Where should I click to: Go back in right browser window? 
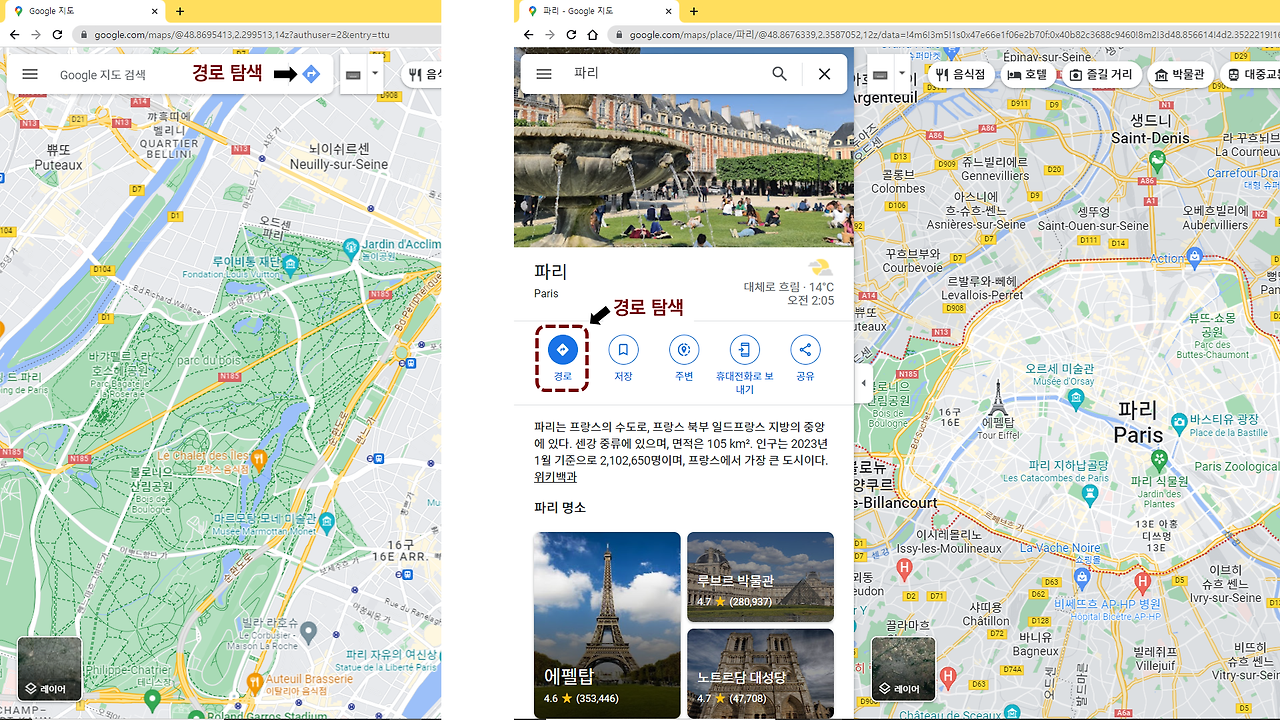click(528, 34)
